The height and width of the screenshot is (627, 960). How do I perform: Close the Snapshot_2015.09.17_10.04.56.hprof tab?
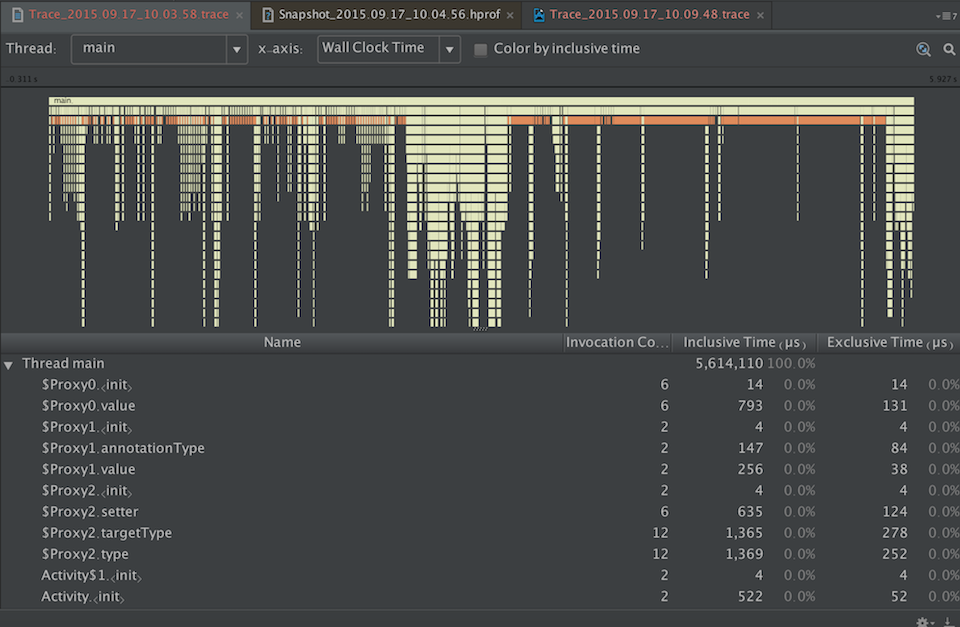point(511,16)
